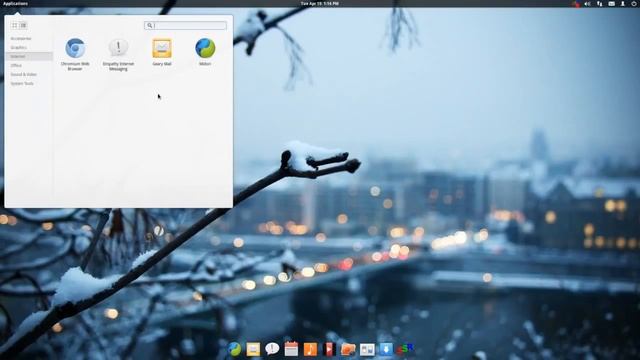Viewport: 640px width, 360px height.
Task: Launch Midori from the launcher grid
Action: [x=205, y=52]
